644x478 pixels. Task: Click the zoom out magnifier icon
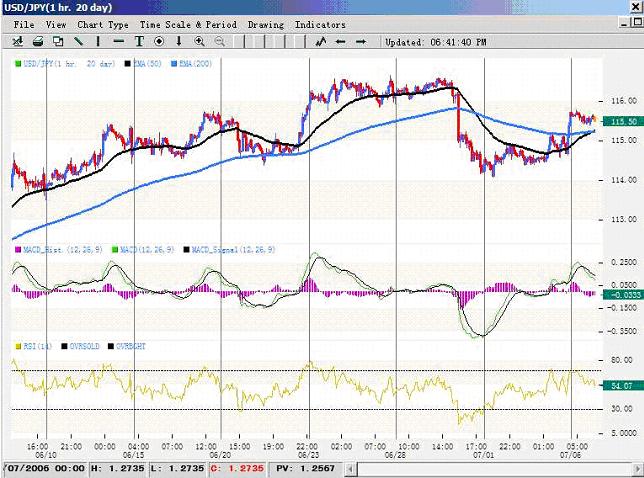220,42
